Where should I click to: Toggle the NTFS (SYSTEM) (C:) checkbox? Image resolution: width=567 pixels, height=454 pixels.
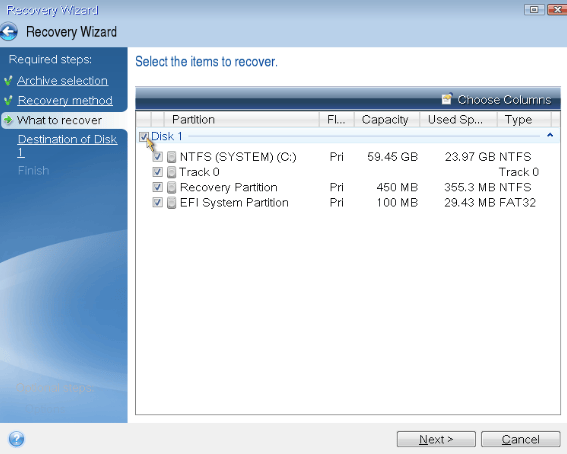click(x=157, y=157)
